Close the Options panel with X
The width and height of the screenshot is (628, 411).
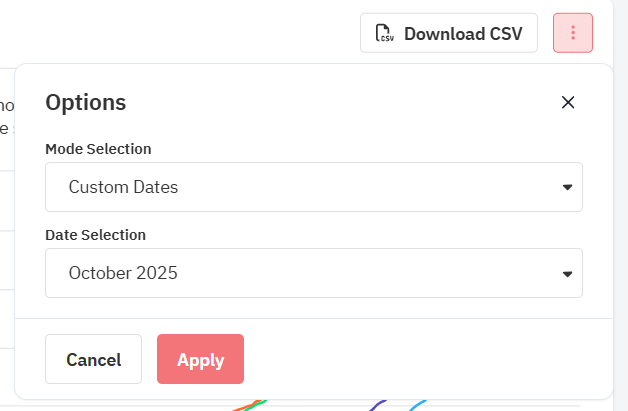pos(568,102)
